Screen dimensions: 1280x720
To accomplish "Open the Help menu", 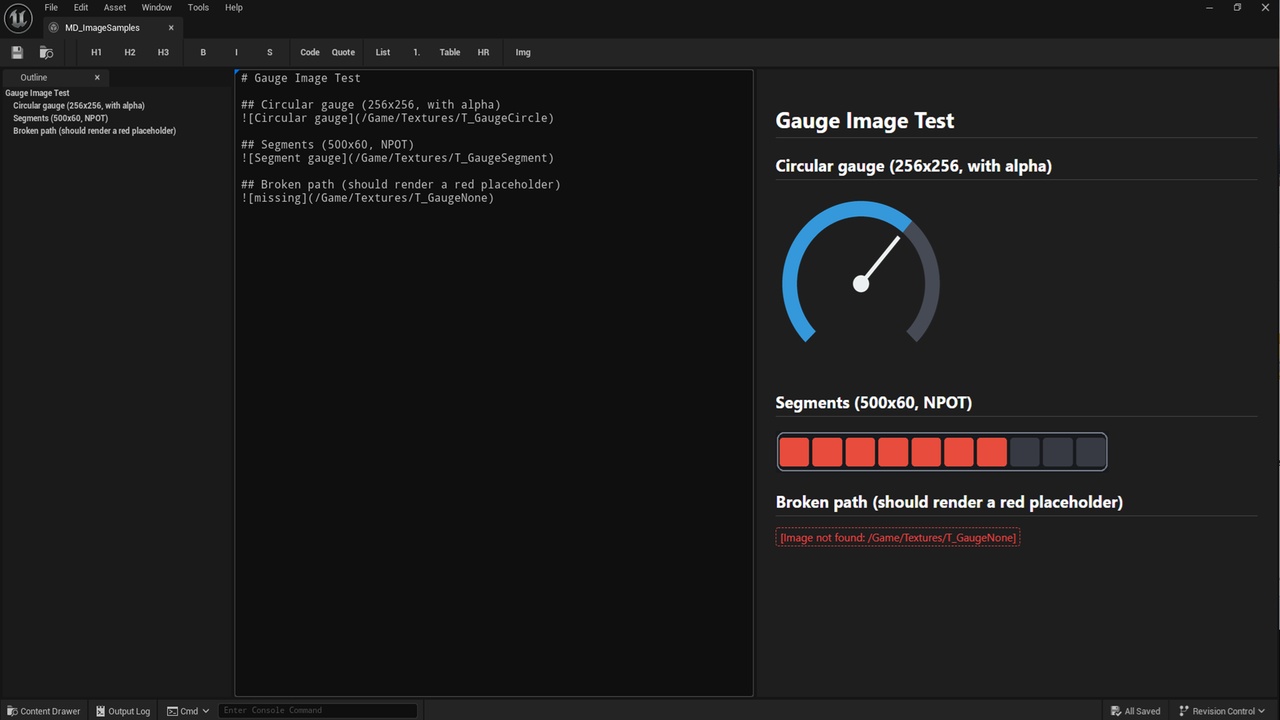I will [x=233, y=7].
